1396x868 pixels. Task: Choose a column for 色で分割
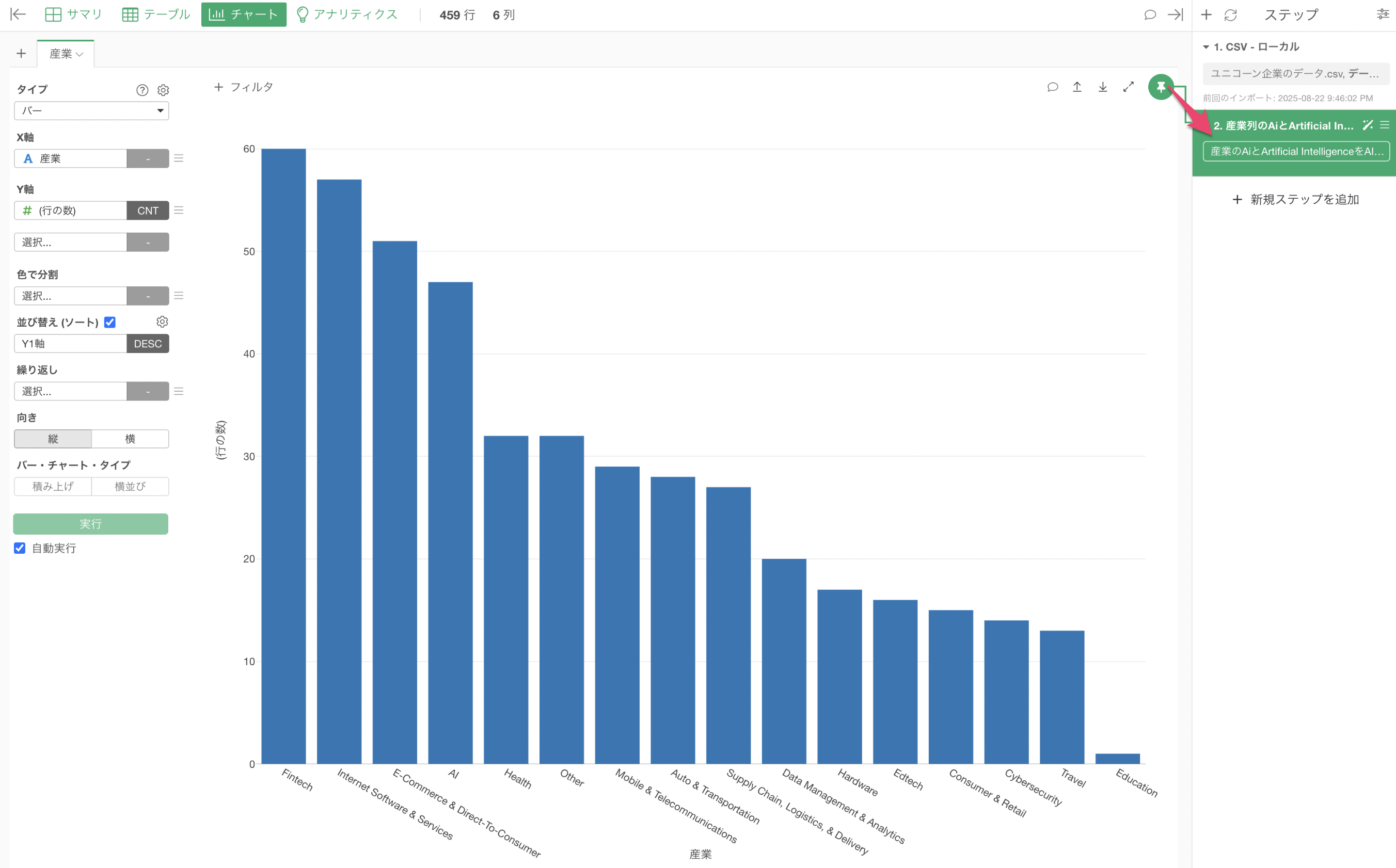(x=70, y=296)
